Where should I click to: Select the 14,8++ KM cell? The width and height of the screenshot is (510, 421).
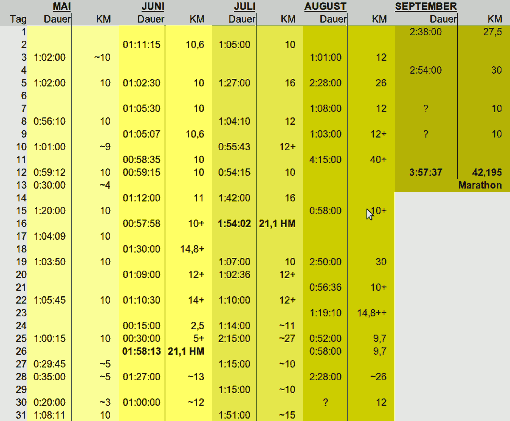372,313
